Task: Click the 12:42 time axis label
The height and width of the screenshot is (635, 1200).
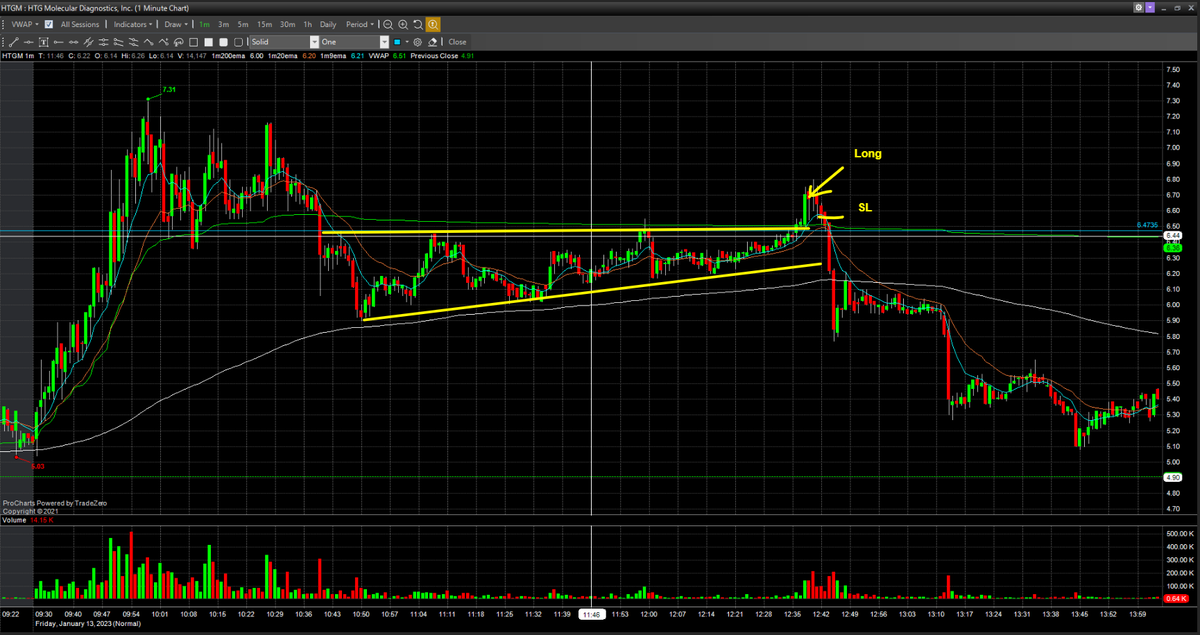Action: click(822, 614)
